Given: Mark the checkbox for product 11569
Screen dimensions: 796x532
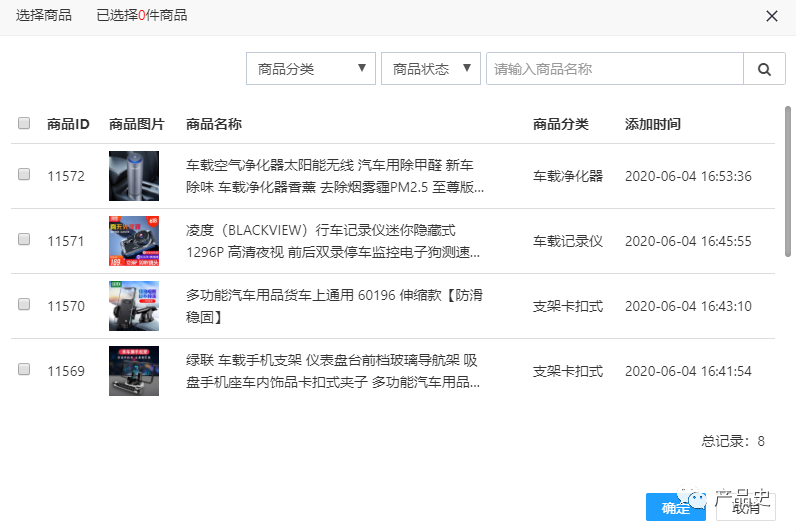Looking at the screenshot, I should coord(24,370).
